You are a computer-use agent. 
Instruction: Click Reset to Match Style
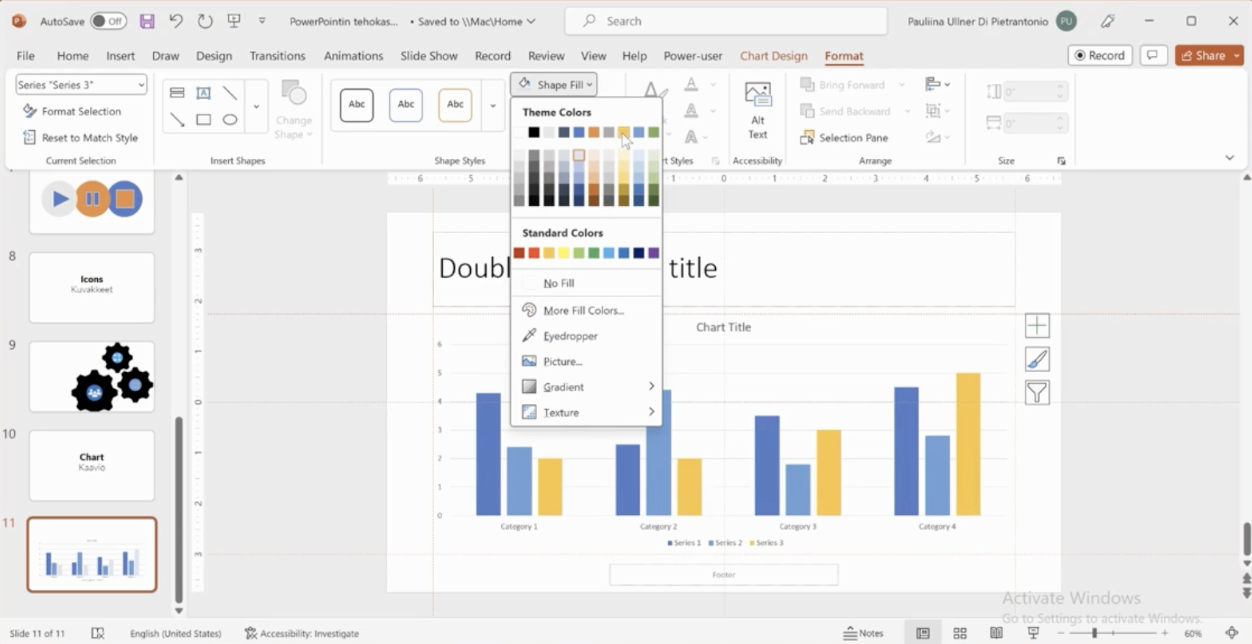tap(89, 138)
